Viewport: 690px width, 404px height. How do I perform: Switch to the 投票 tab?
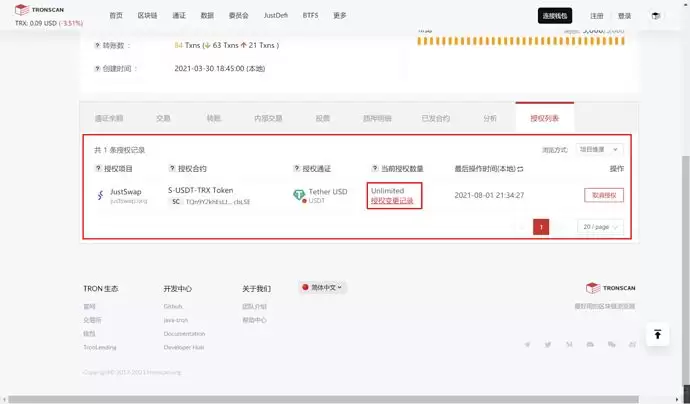pos(323,118)
